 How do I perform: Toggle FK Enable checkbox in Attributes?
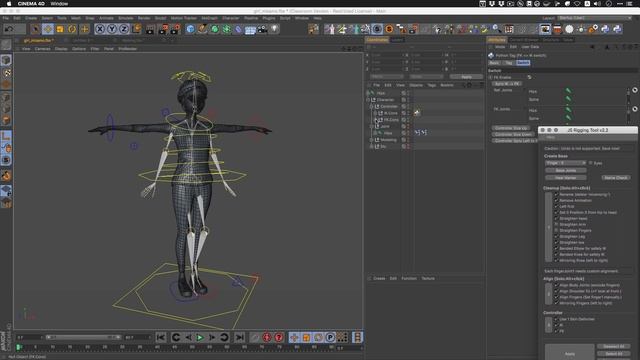point(529,77)
